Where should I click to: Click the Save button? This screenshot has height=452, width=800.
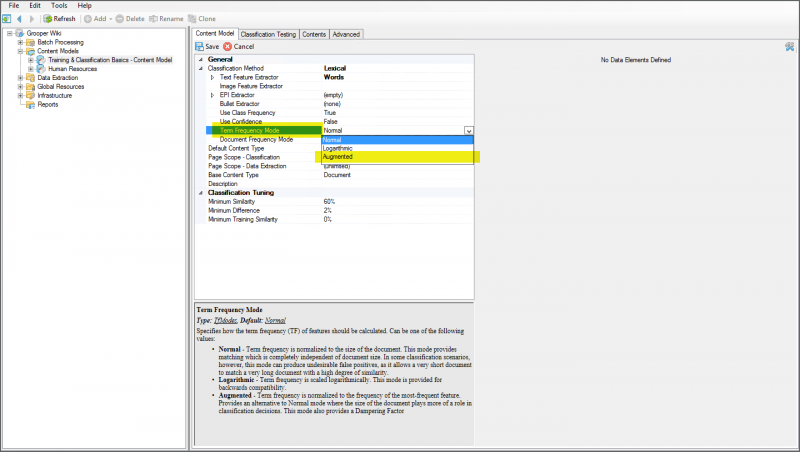click(207, 46)
